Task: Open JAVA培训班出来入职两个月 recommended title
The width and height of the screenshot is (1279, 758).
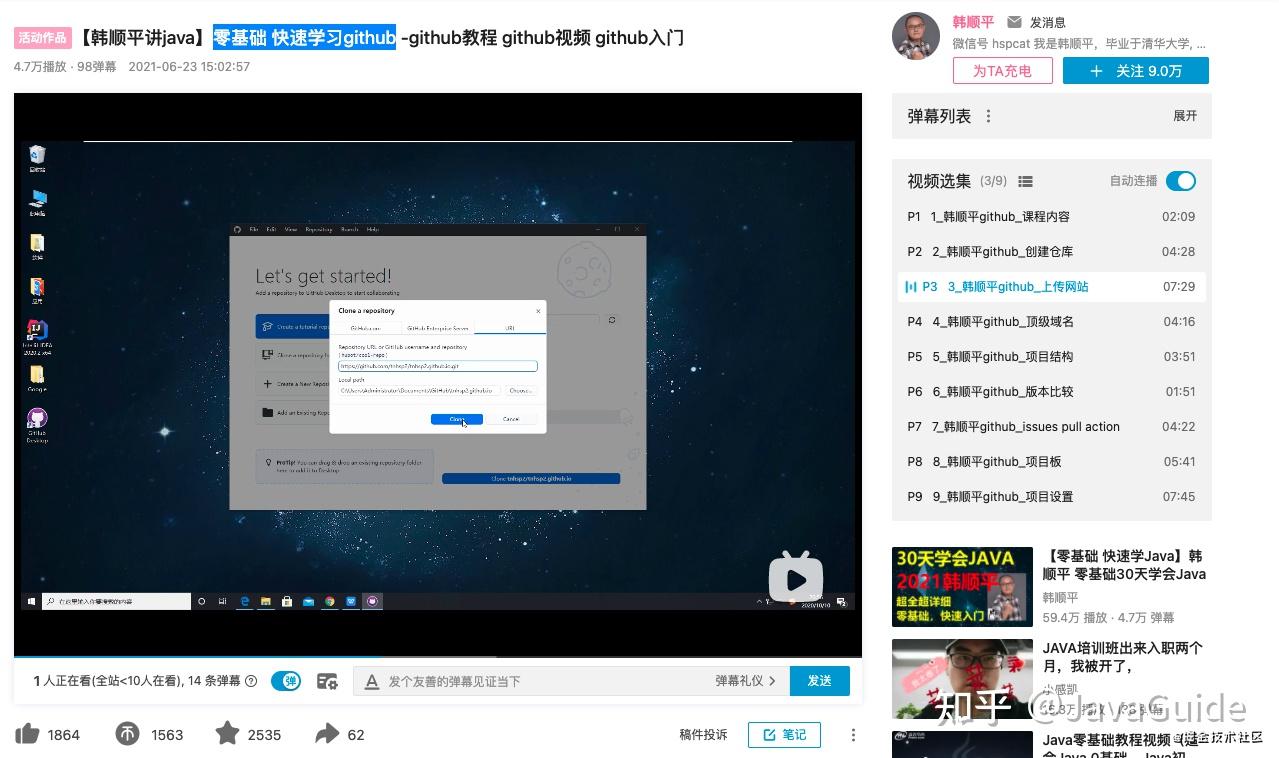Action: coord(1122,657)
